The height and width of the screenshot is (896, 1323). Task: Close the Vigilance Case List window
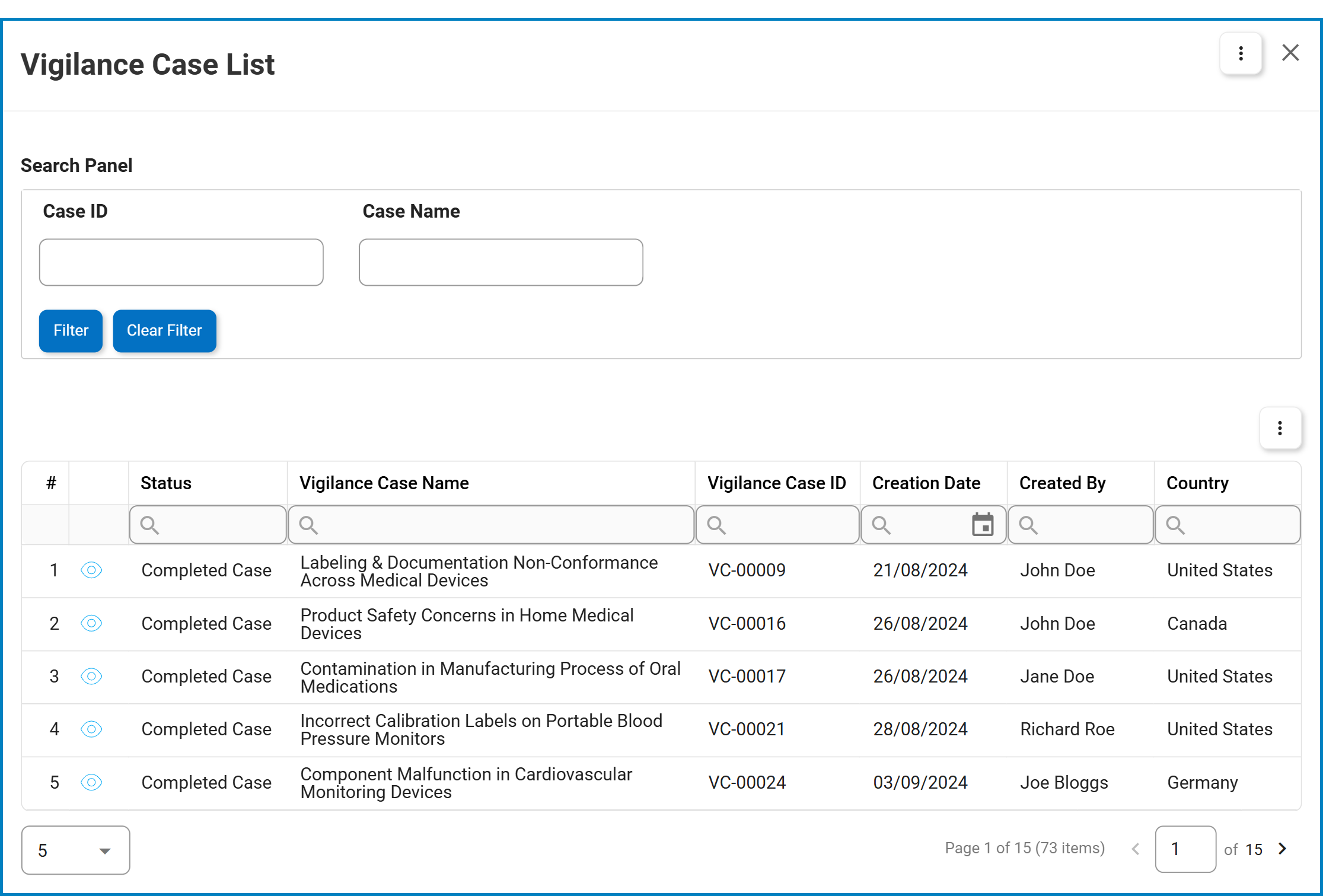[x=1290, y=53]
